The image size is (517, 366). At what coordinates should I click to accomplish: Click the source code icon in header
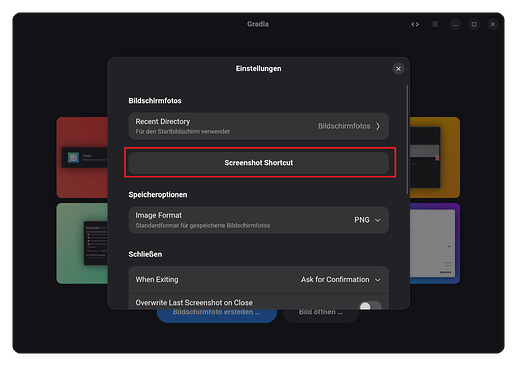pyautogui.click(x=415, y=24)
